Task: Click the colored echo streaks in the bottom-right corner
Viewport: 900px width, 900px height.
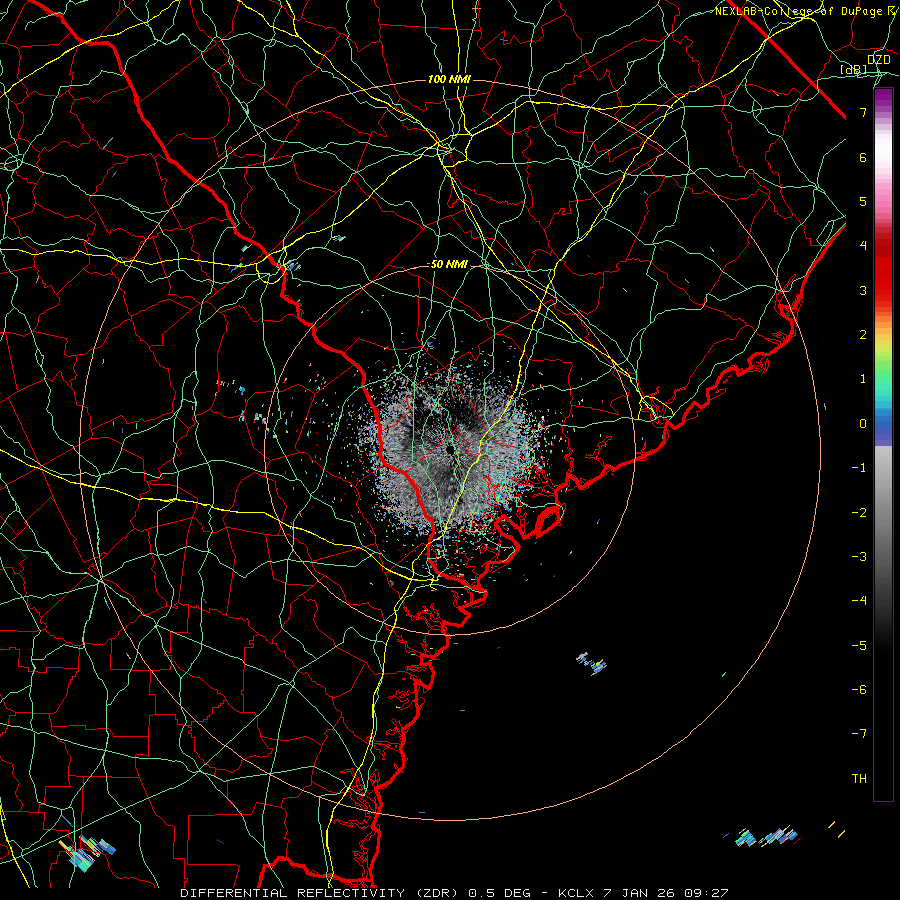Action: click(x=769, y=837)
